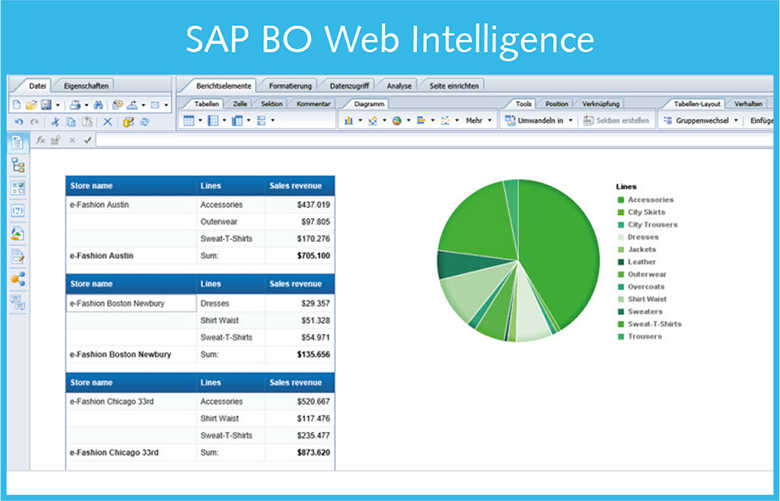Open the Analyse tab
The image size is (780, 501).
(399, 86)
